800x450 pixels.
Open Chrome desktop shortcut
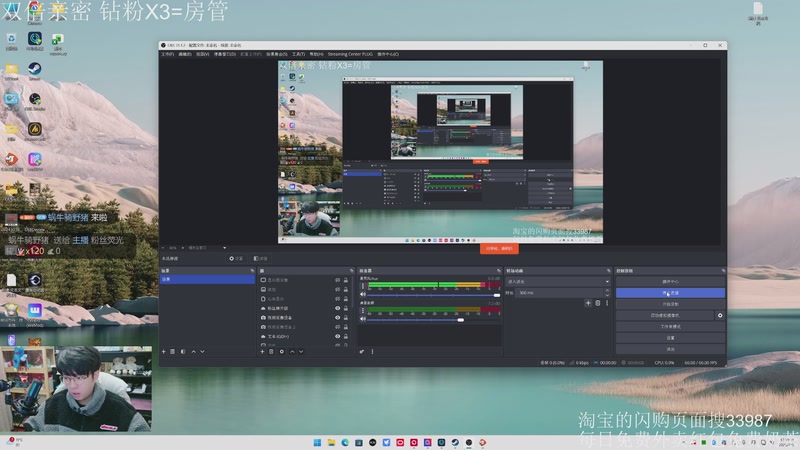click(35, 12)
